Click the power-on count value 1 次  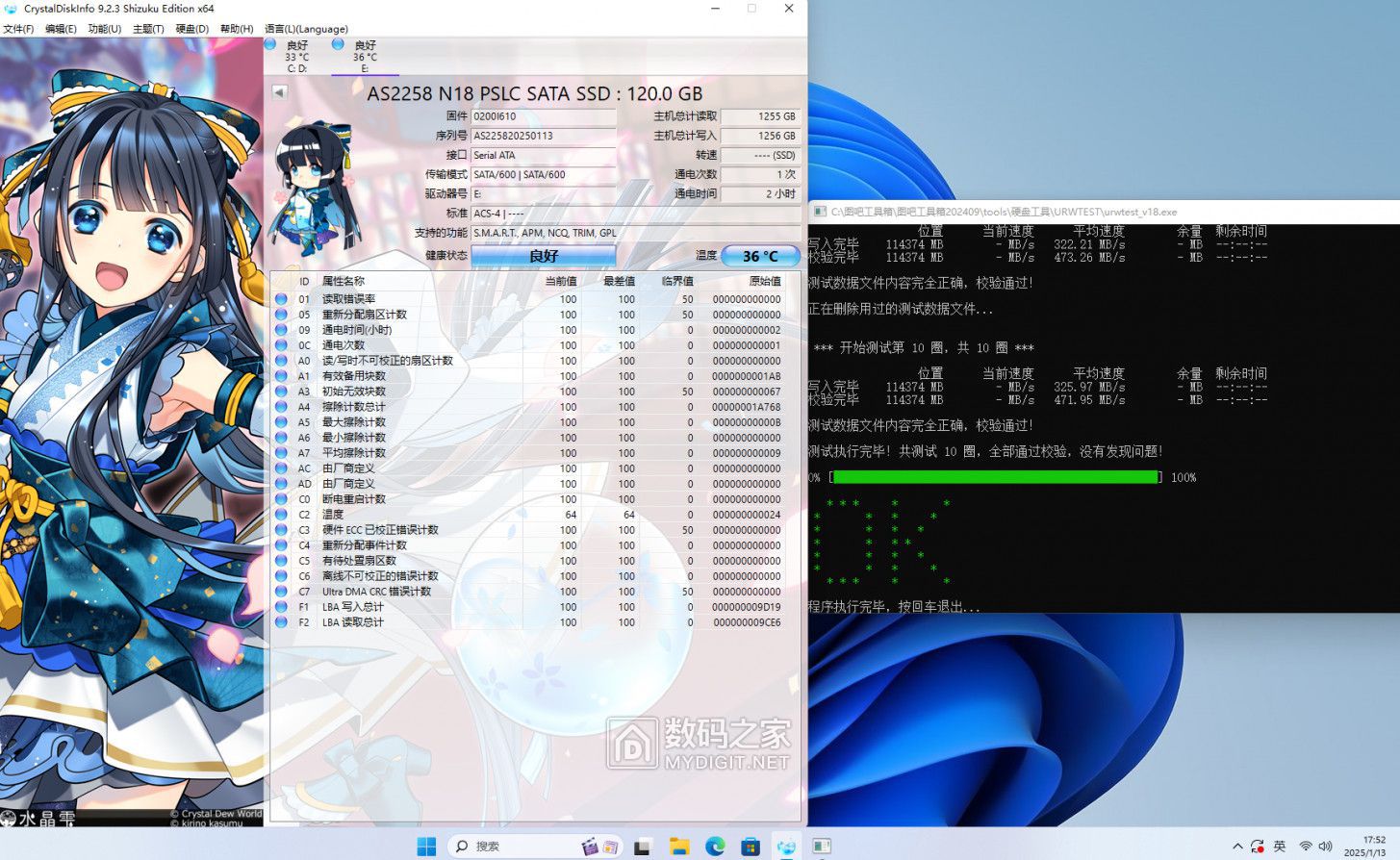760,174
